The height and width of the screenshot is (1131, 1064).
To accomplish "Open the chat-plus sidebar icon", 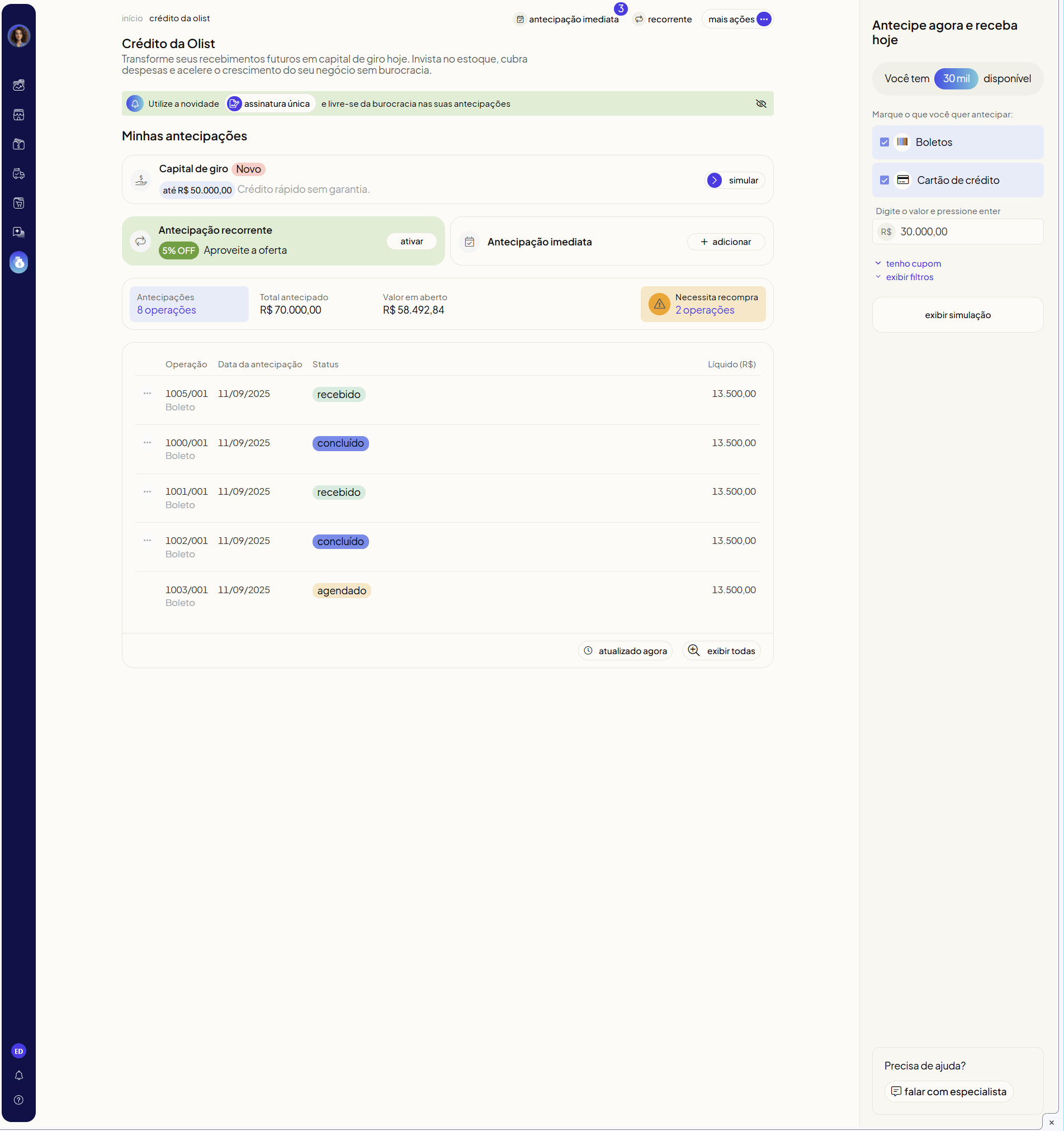I will (x=19, y=232).
